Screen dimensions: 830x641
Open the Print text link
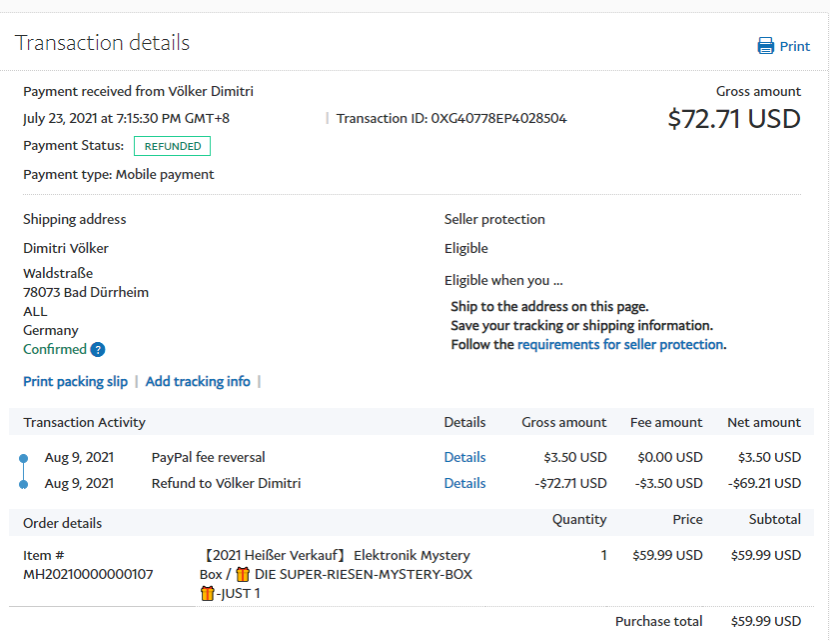[x=795, y=46]
